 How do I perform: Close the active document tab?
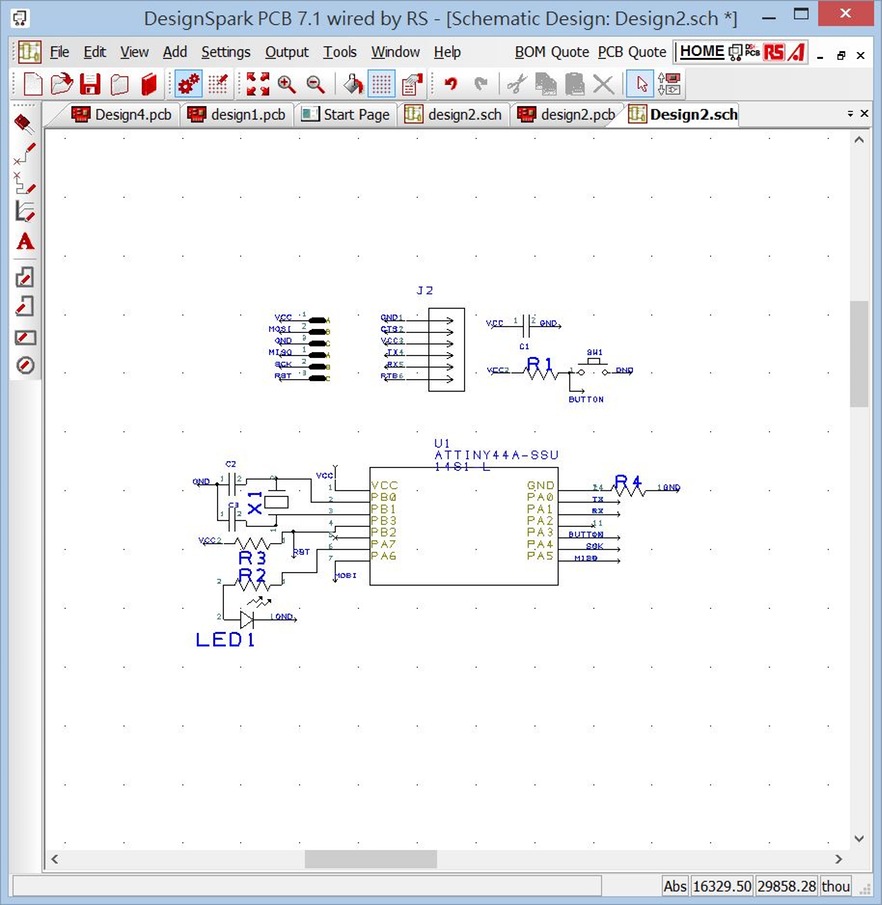click(864, 114)
